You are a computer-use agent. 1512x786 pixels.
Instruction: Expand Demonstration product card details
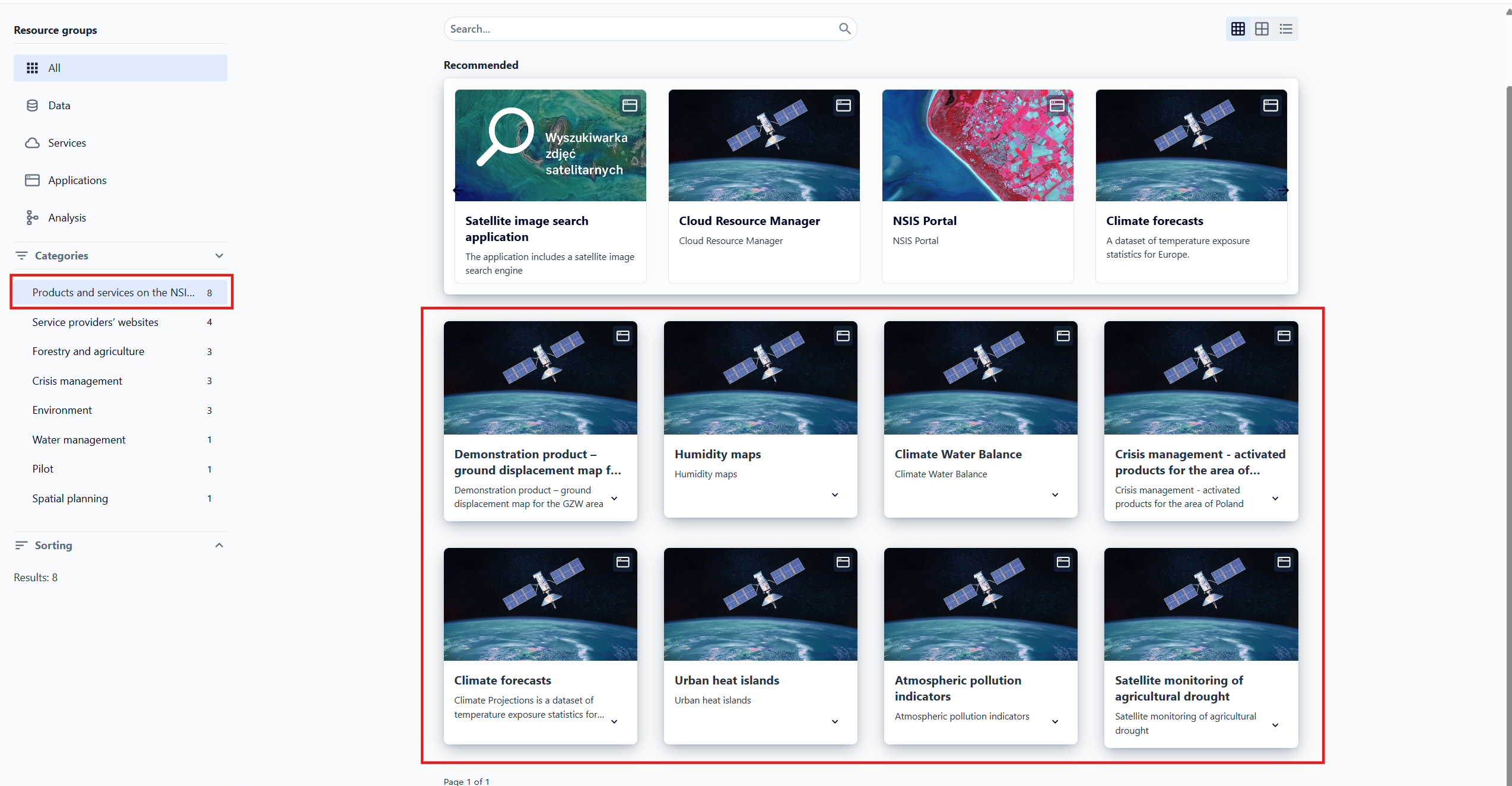click(x=614, y=498)
